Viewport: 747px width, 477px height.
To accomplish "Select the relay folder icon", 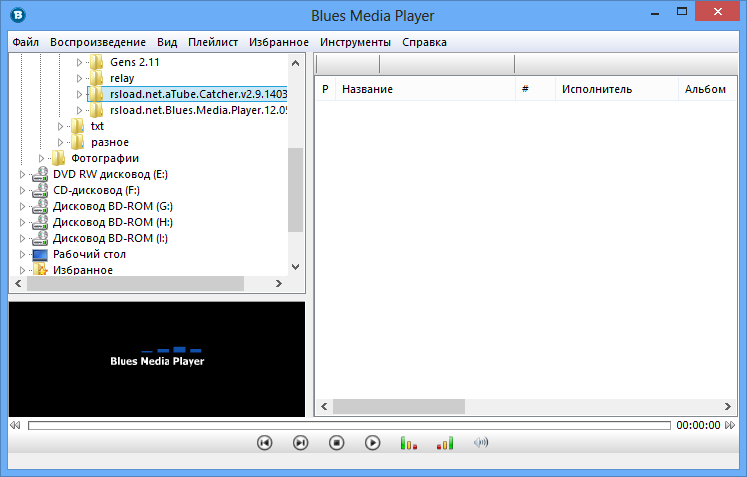I will 97,78.
